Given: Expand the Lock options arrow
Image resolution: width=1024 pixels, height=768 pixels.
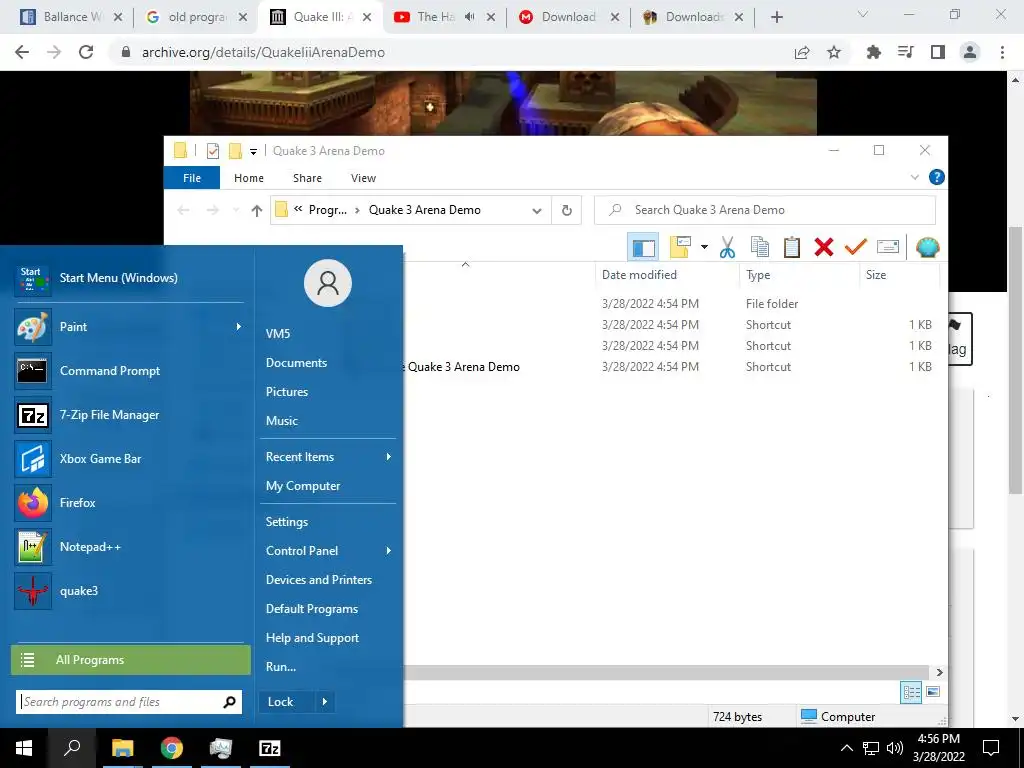Looking at the screenshot, I should click(325, 702).
